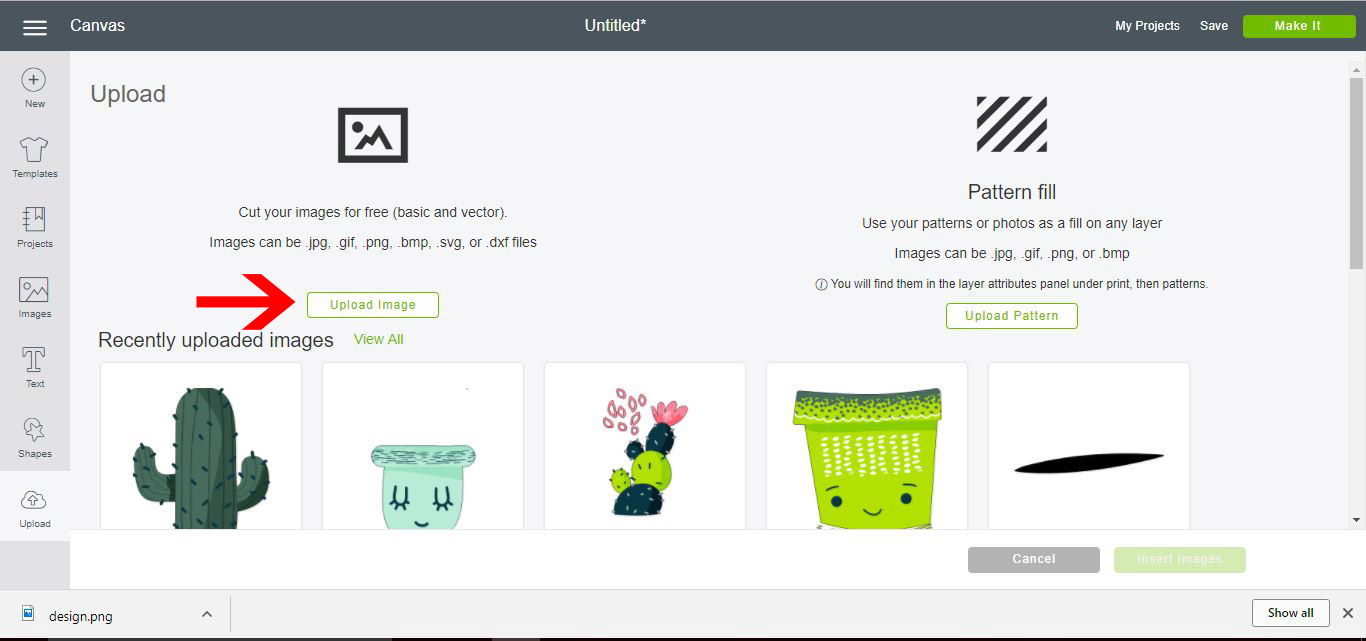Open the hamburger menu

35,27
